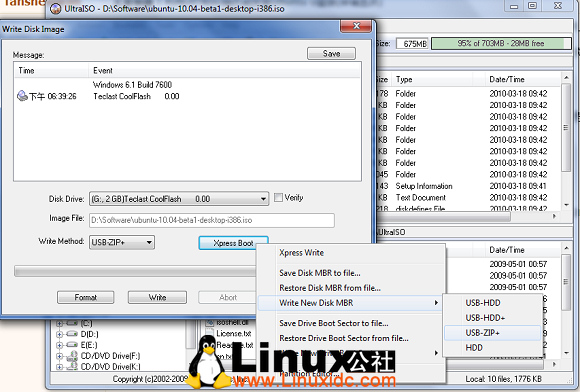The height and width of the screenshot is (392, 580).
Task: Choose Xpress Write from the menu
Action: [301, 253]
